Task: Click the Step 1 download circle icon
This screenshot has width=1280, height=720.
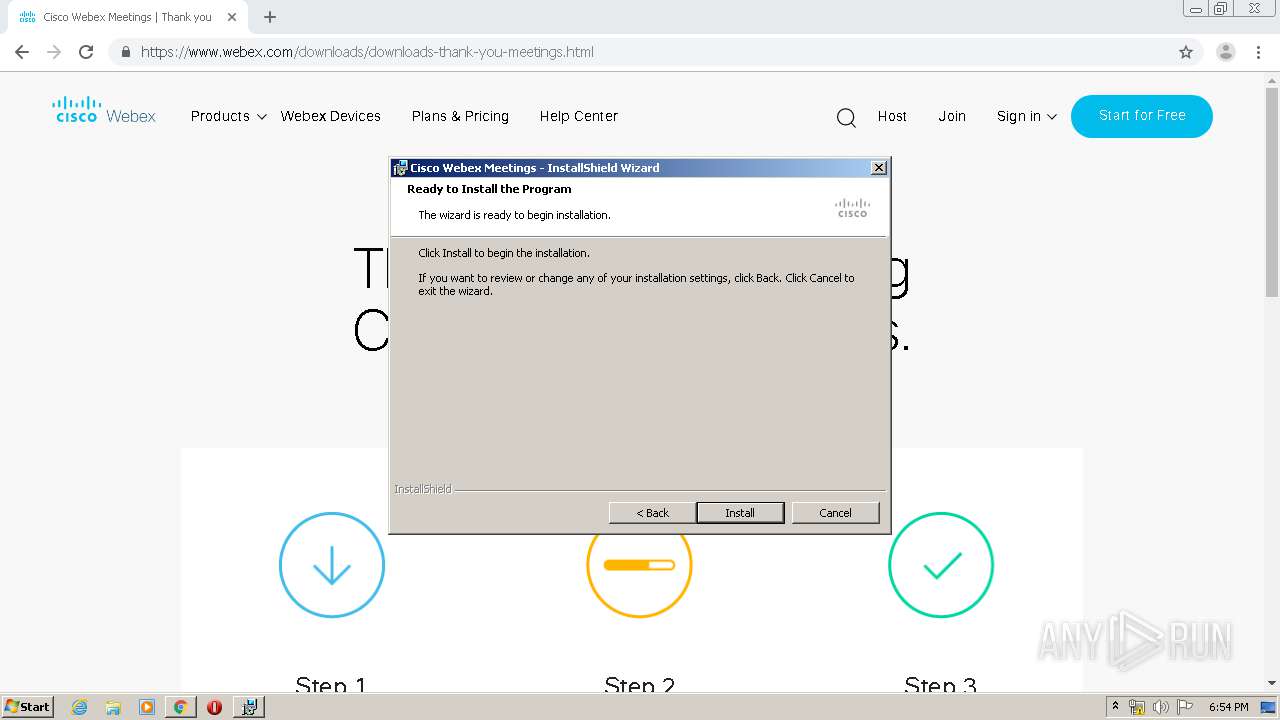Action: [332, 565]
